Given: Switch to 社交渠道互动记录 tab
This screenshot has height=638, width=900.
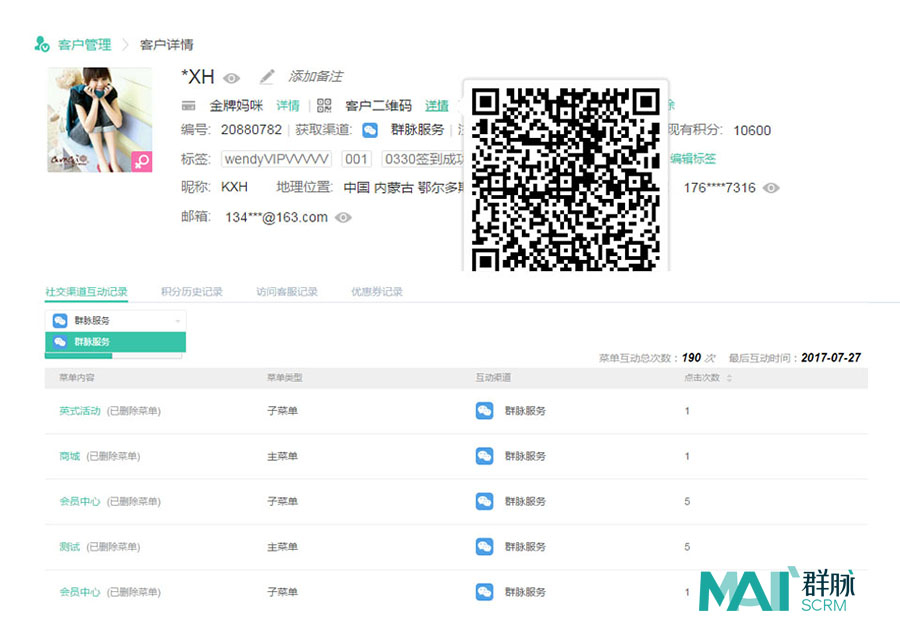Looking at the screenshot, I should (x=86, y=291).
